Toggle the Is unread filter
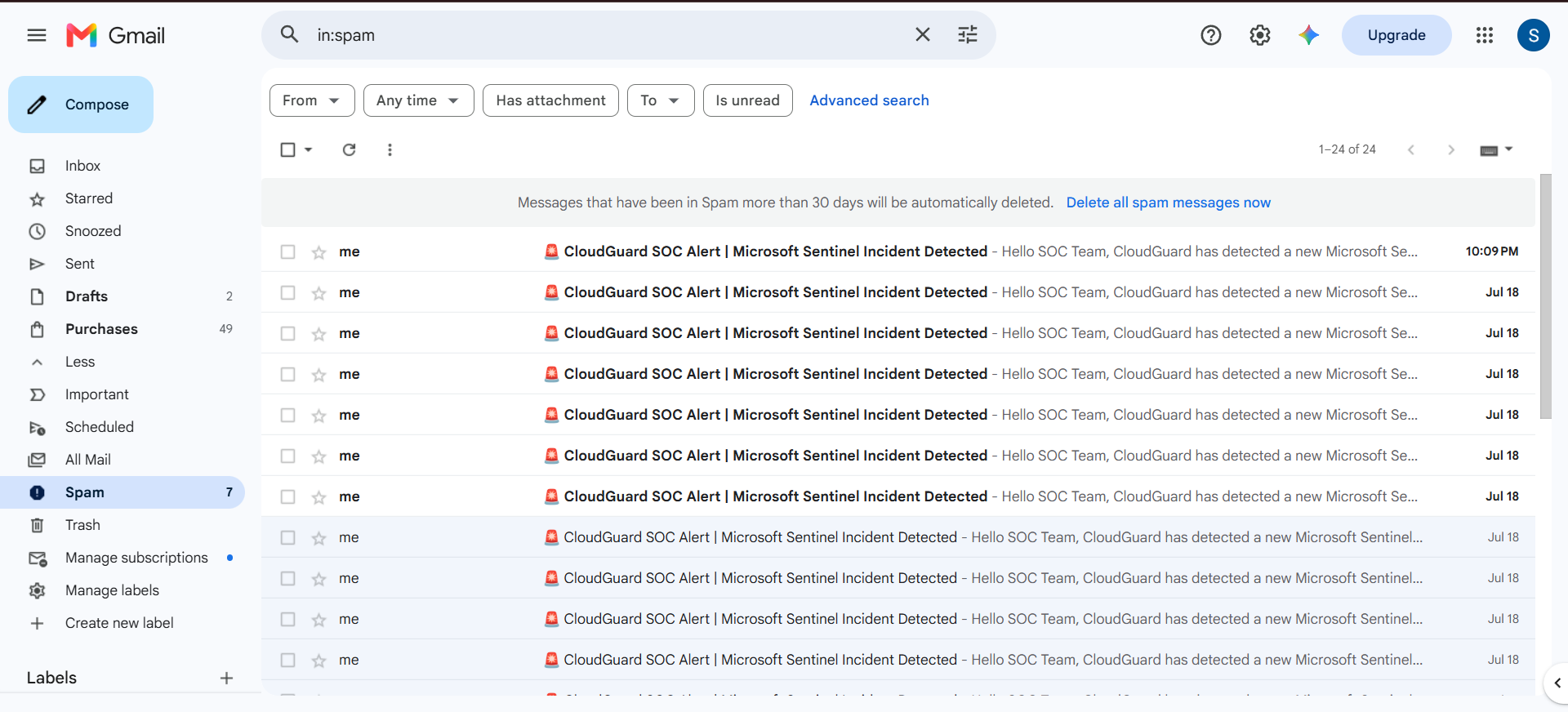The height and width of the screenshot is (712, 1568). 747,100
